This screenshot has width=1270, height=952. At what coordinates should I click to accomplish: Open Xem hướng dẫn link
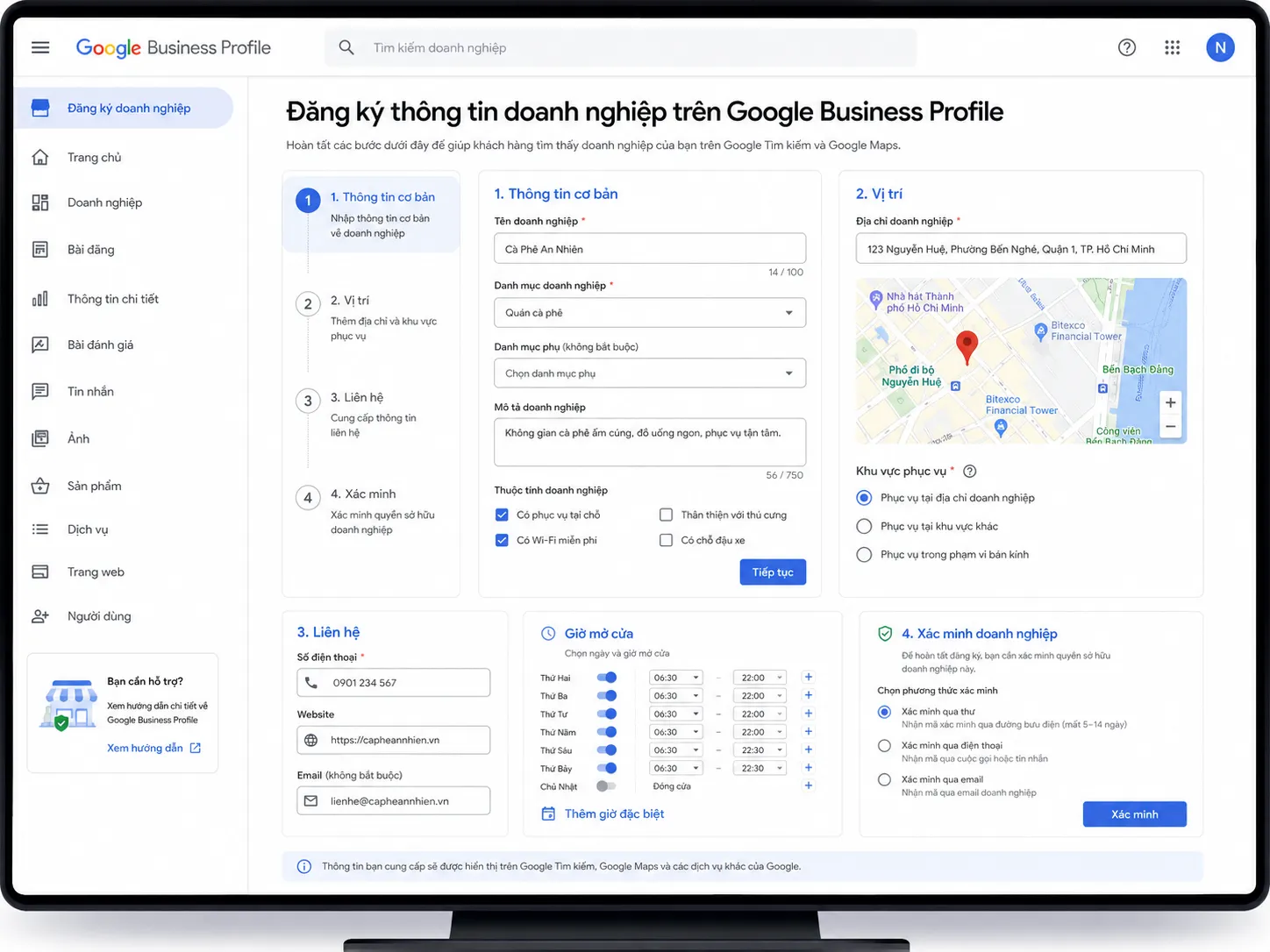[153, 748]
